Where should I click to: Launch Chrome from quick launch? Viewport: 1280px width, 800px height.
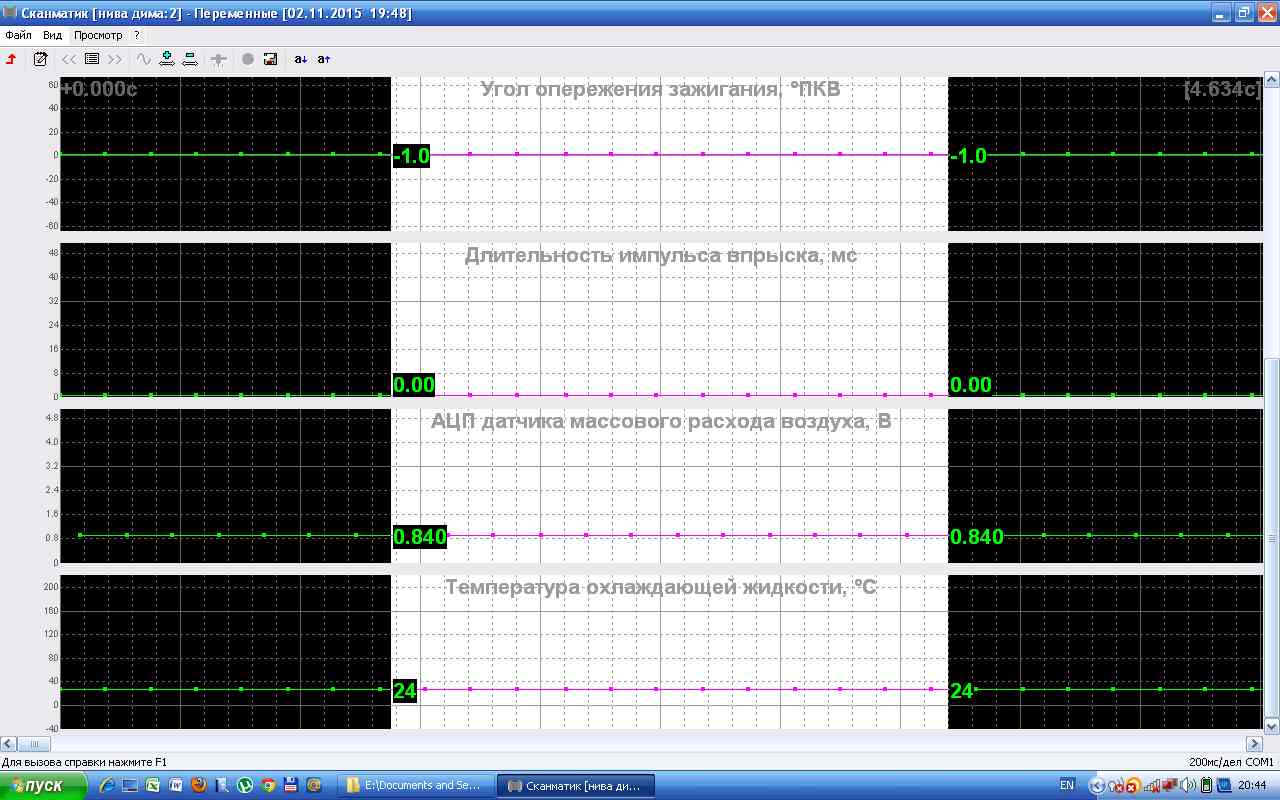pos(268,785)
